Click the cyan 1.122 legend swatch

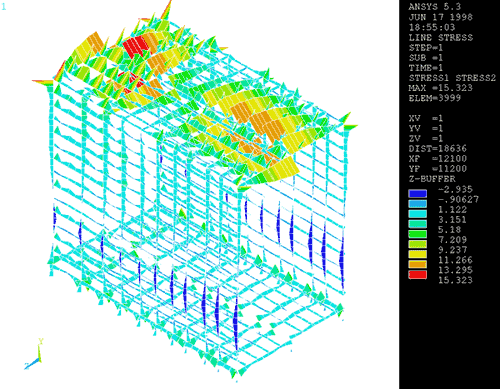[418, 214]
